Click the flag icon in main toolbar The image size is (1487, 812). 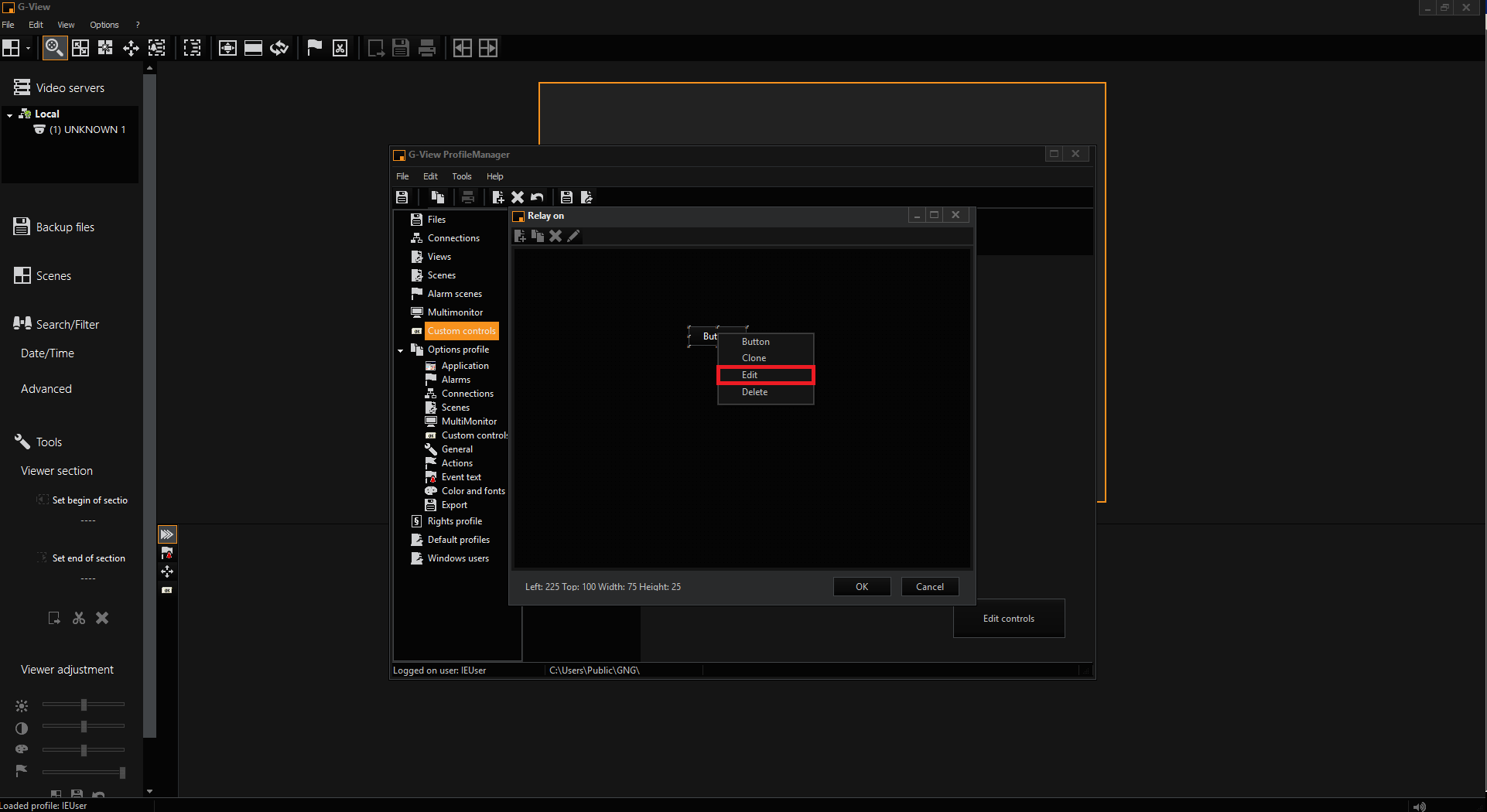[x=314, y=48]
